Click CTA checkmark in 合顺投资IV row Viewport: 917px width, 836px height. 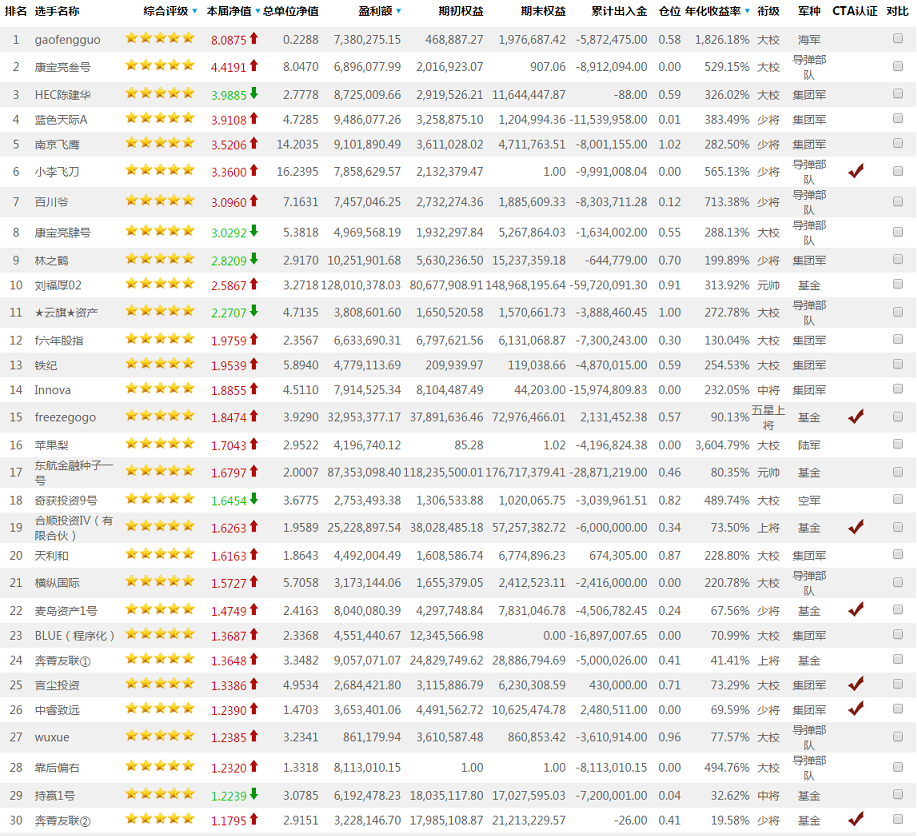tap(856, 527)
